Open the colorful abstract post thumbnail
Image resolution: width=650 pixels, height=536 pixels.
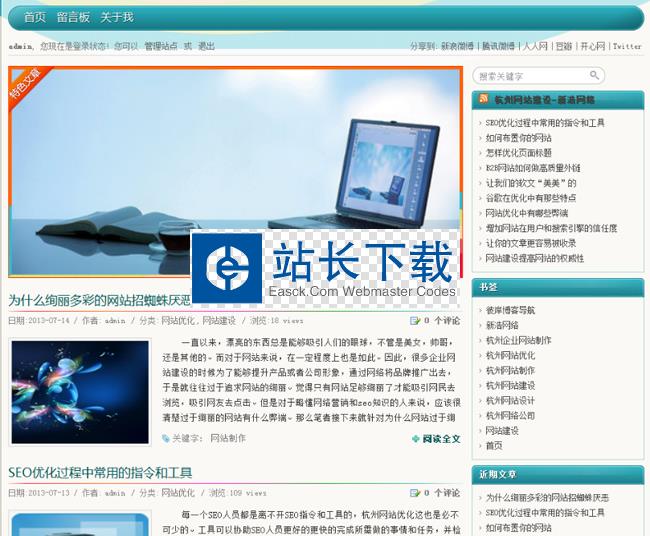pos(80,392)
